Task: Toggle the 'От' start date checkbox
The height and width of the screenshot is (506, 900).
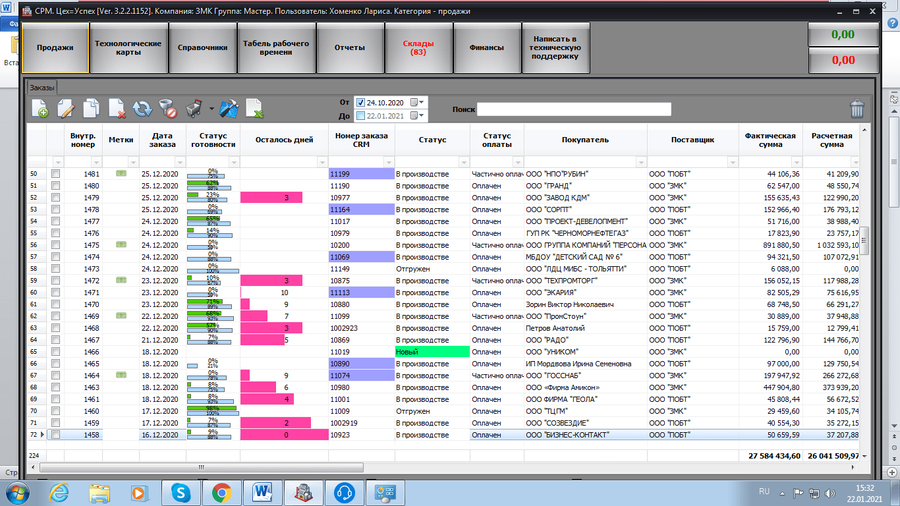Action: tap(361, 102)
